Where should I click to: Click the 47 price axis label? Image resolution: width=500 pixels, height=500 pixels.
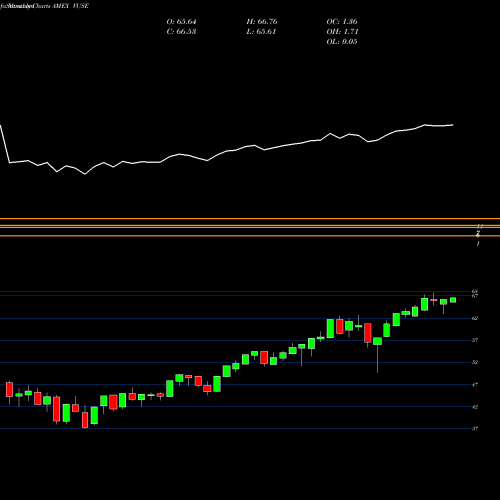click(475, 385)
